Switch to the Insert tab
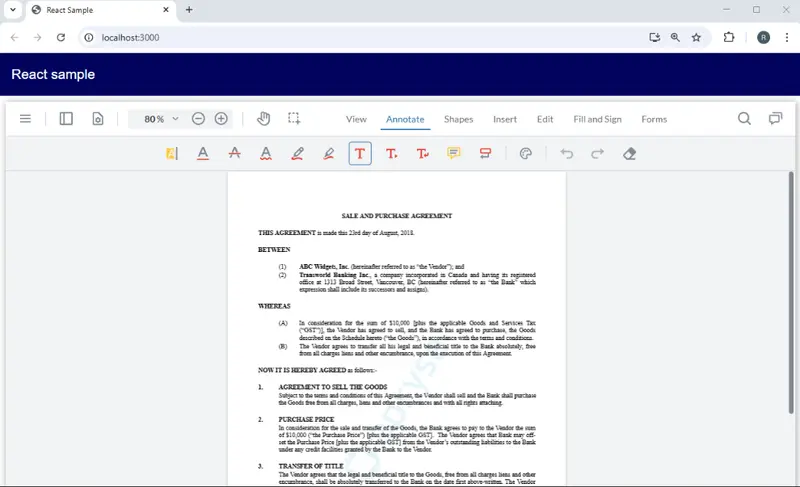The width and height of the screenshot is (800, 487). (x=505, y=119)
